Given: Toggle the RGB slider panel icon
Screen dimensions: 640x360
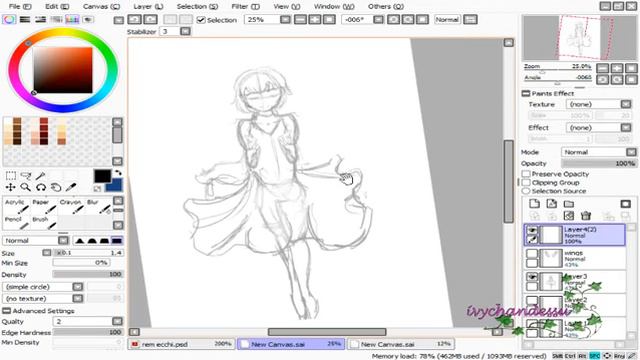Looking at the screenshot, I should (25, 20).
